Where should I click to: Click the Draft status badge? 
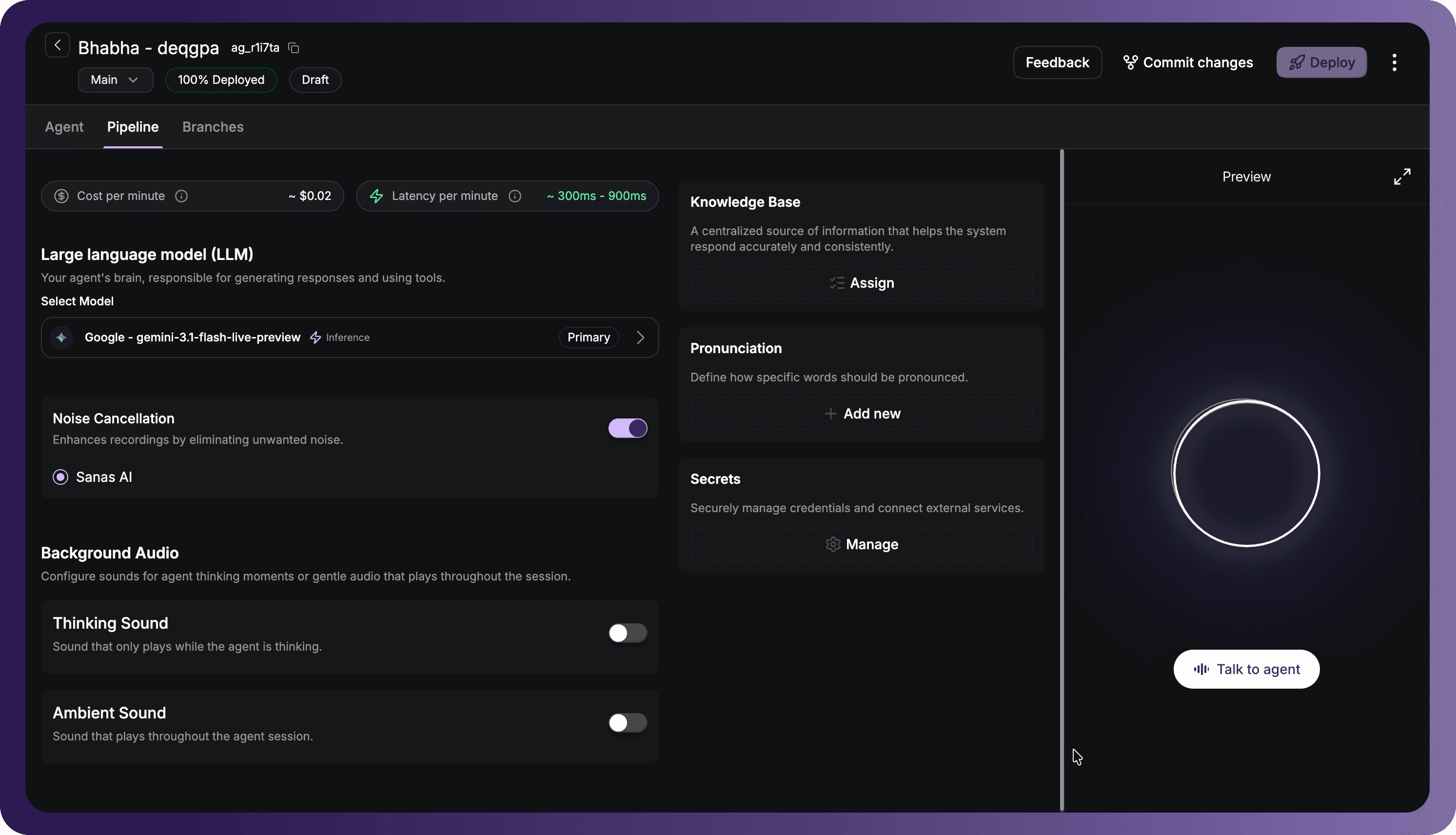[x=315, y=80]
